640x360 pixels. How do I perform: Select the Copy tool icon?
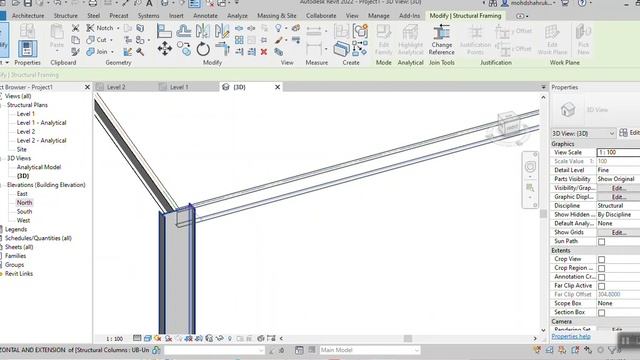(x=184, y=49)
